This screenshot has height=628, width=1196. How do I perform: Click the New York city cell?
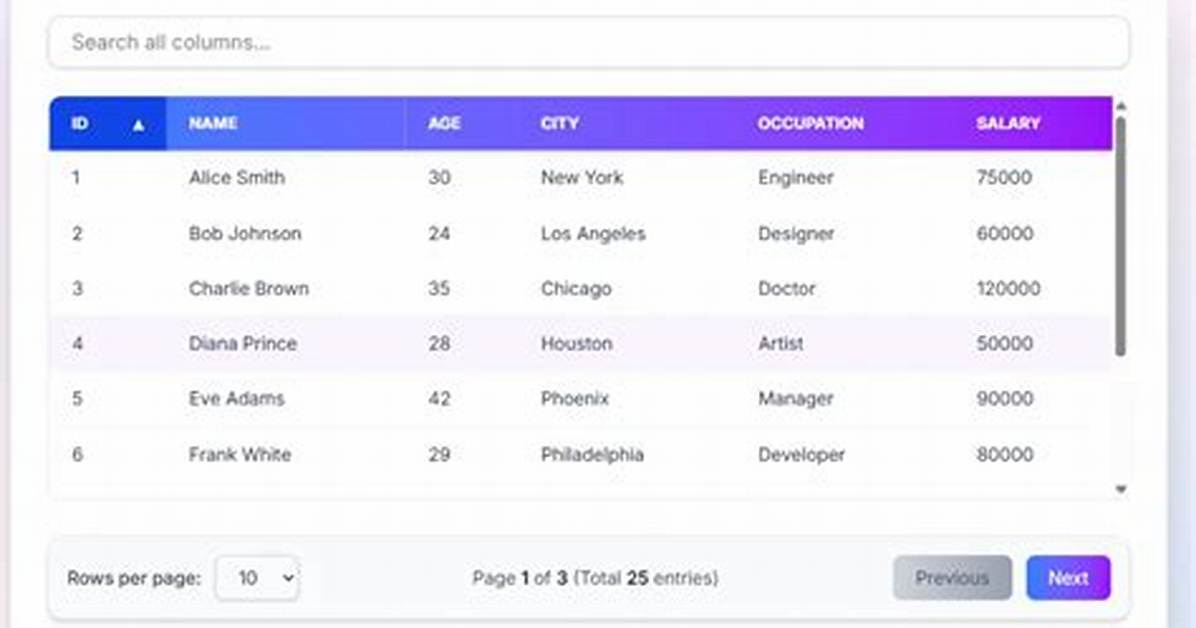tap(582, 178)
